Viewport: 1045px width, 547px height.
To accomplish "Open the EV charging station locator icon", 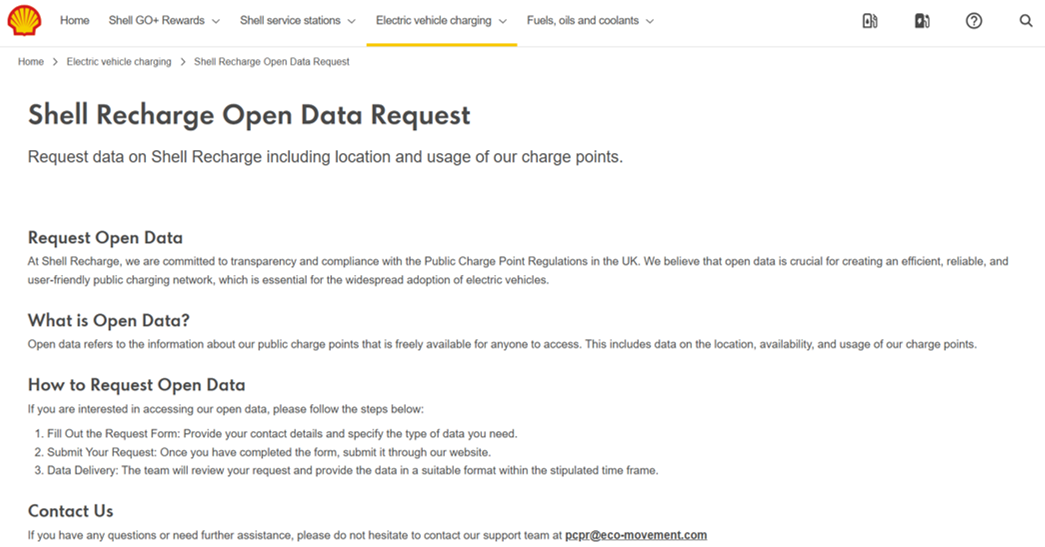I will coord(922,21).
